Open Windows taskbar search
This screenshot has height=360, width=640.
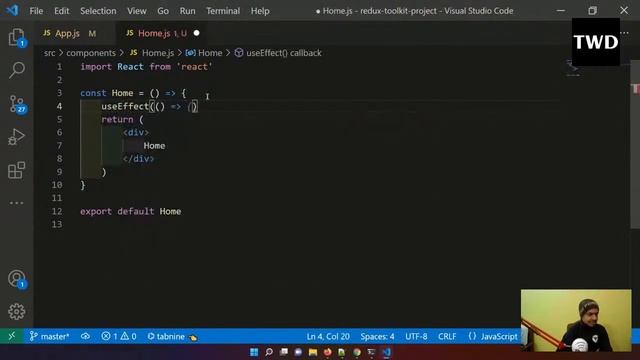269,352
